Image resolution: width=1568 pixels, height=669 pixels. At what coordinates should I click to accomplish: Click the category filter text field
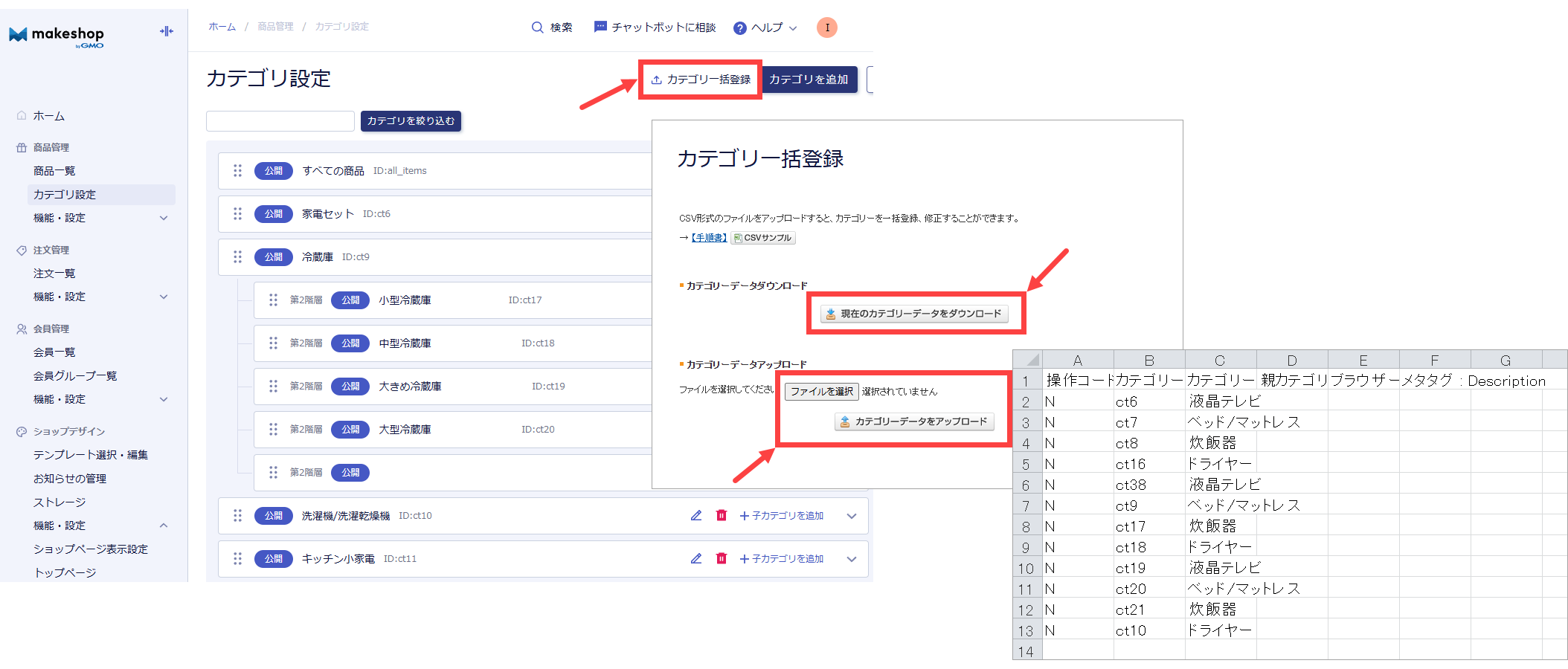(280, 121)
